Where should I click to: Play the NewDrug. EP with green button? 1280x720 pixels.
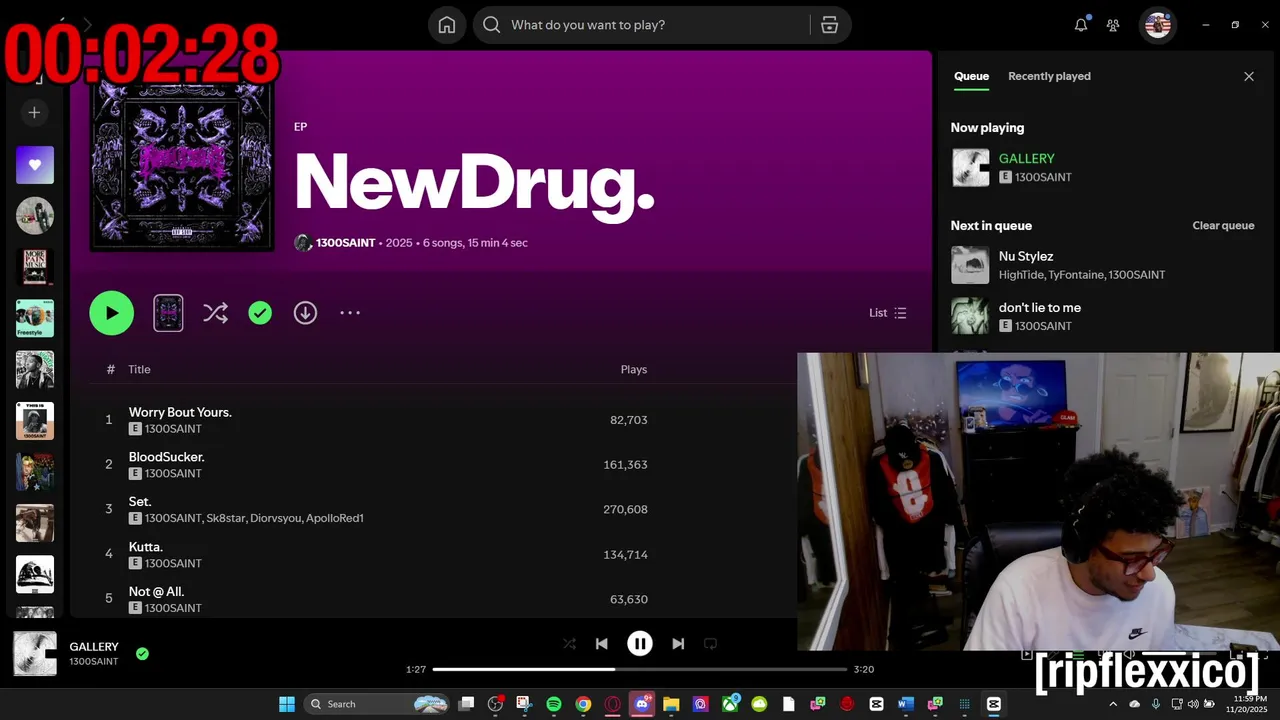(x=112, y=313)
